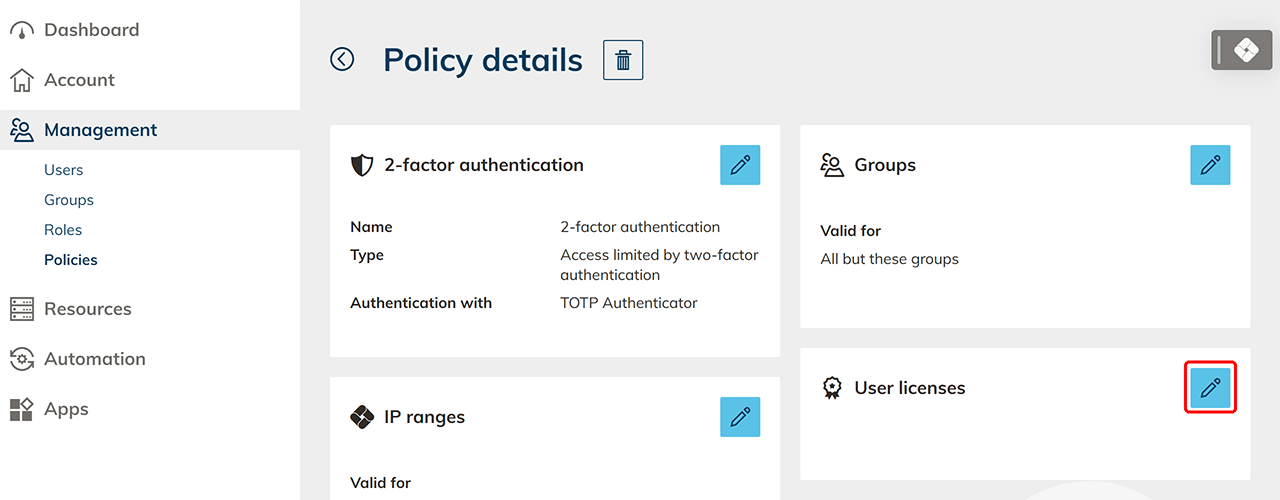Click the shield icon beside 2-factor authentication
This screenshot has width=1280, height=500.
click(362, 165)
